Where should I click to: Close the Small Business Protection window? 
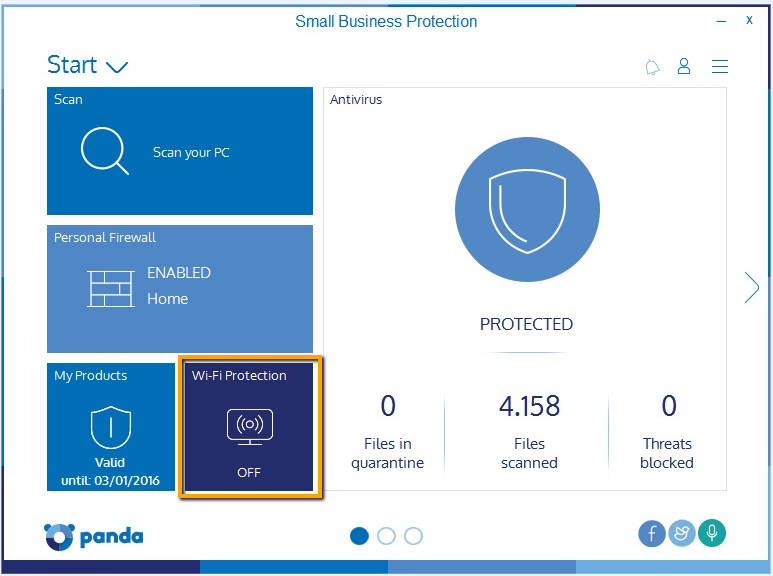point(749,20)
